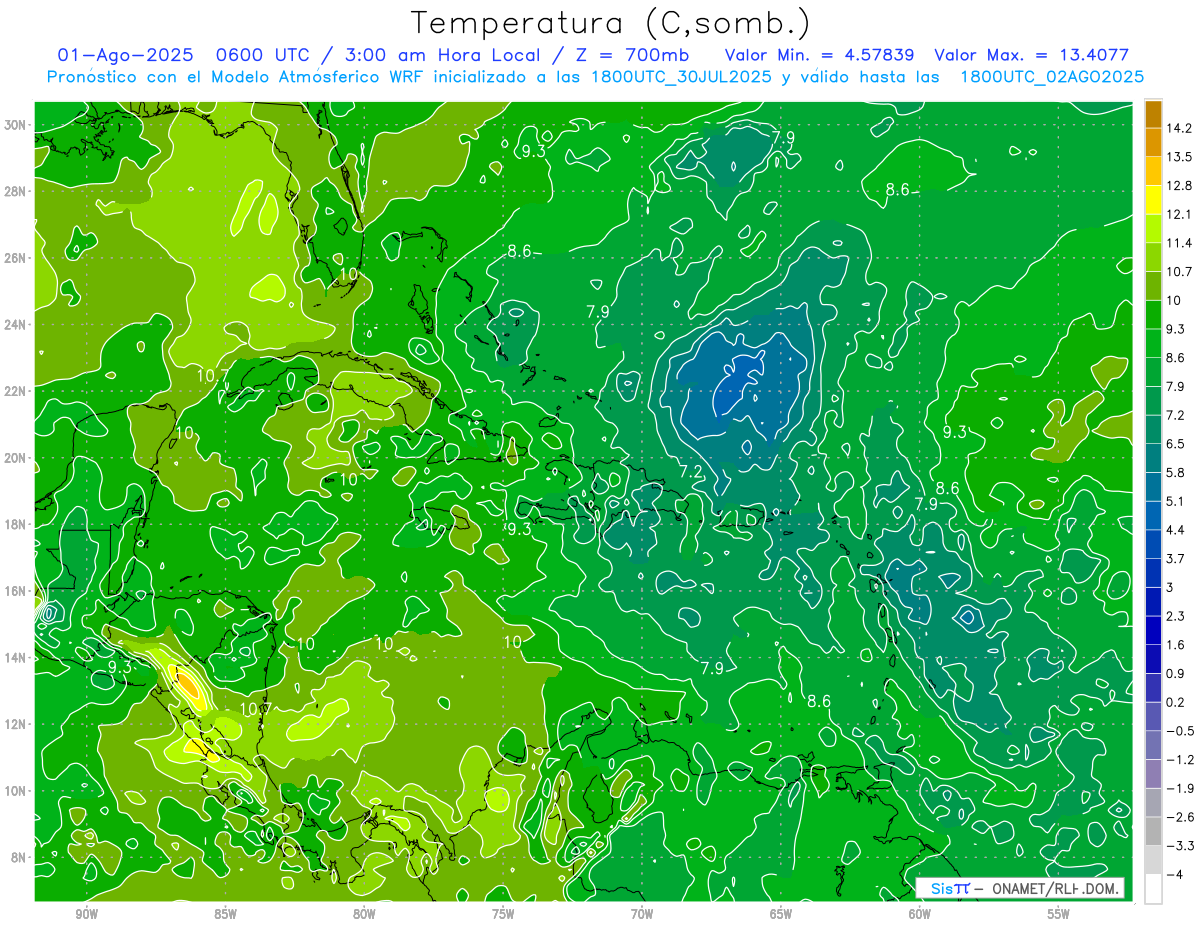Click the '16N' latitude axis label
This screenshot has height=927, width=1200.
(x=16, y=590)
